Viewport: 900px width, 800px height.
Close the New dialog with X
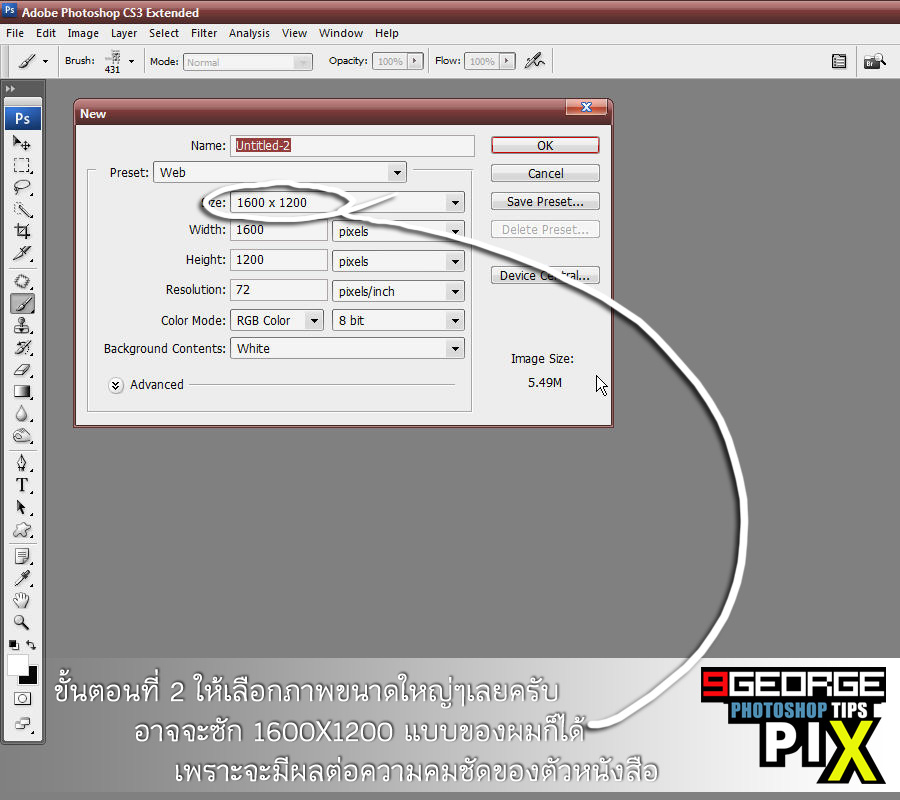click(586, 107)
